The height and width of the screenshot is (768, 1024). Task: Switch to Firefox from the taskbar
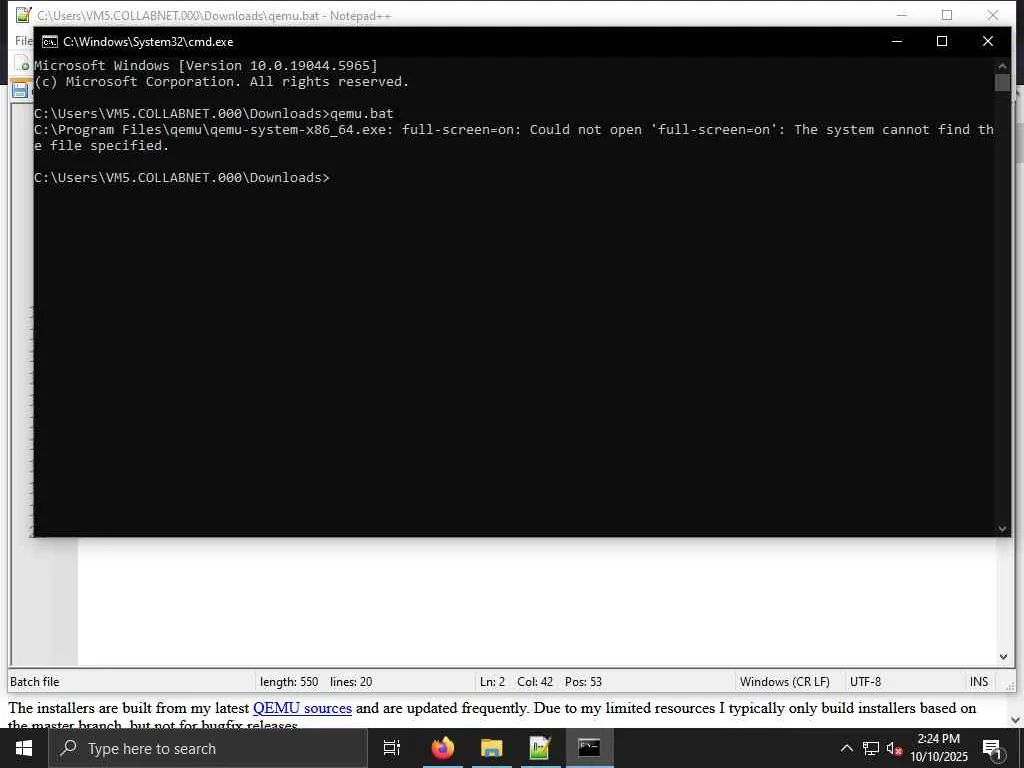[x=443, y=748]
